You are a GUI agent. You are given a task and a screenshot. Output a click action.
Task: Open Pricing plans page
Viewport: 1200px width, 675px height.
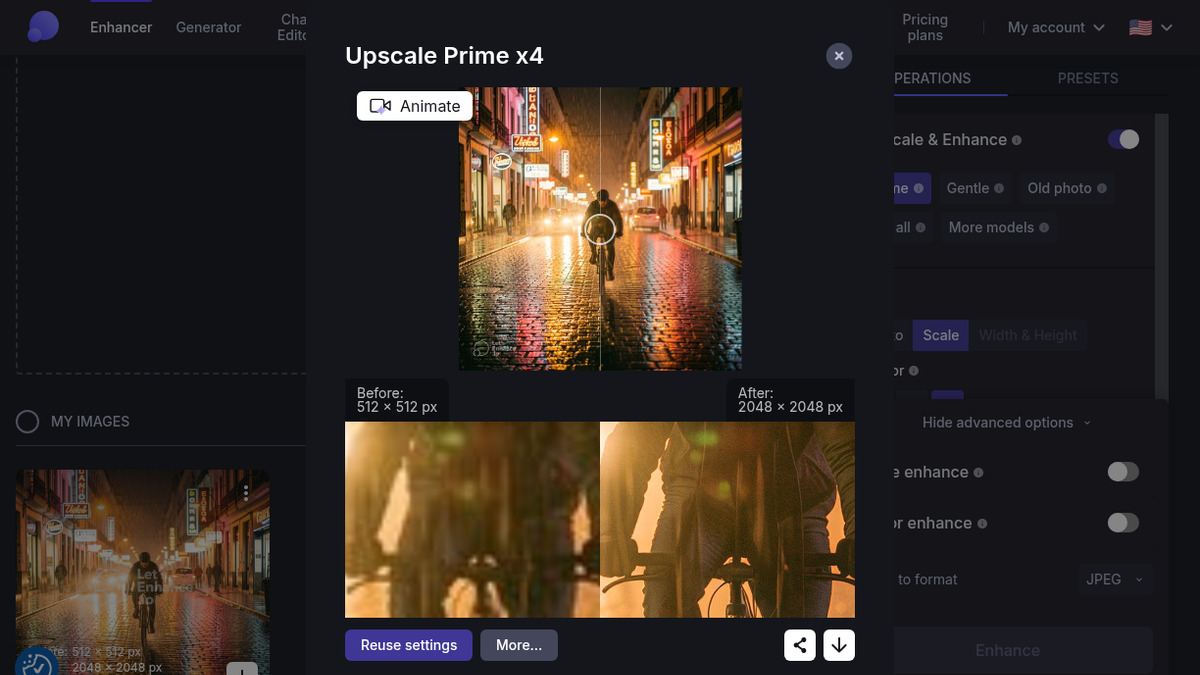925,27
